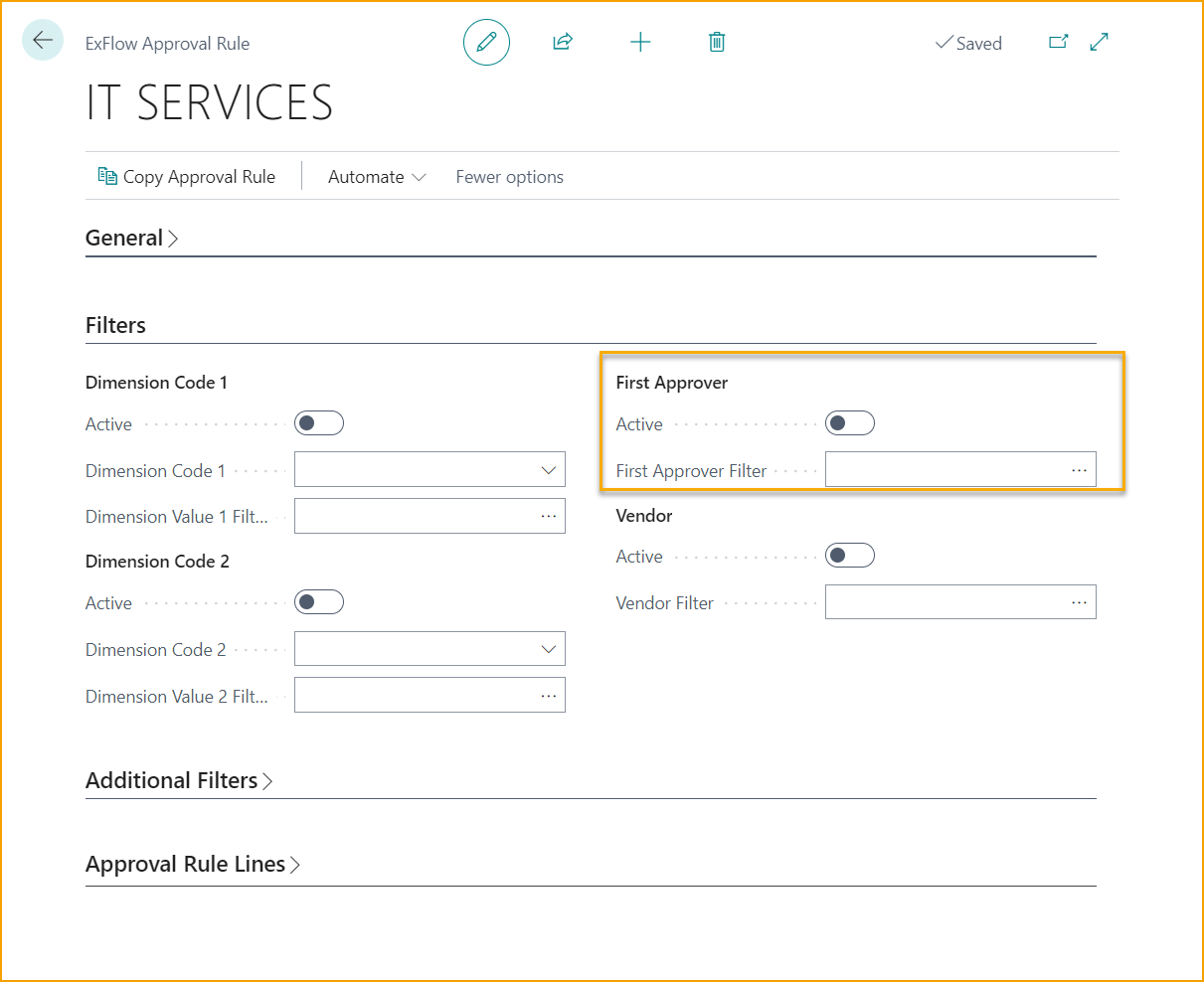The width and height of the screenshot is (1204, 982).
Task: Click the share icon in header
Action: tap(563, 42)
